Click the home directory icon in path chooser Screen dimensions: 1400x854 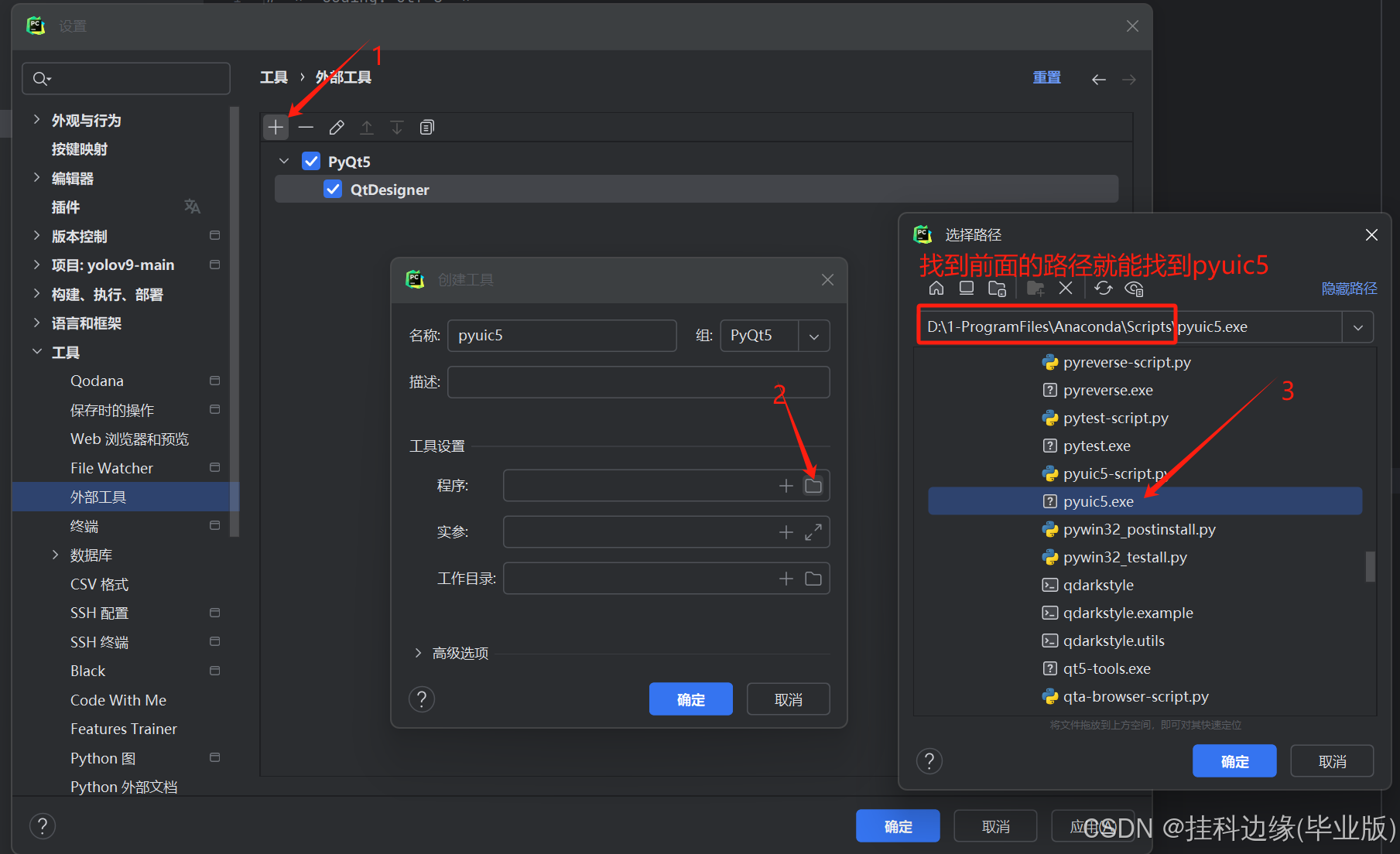tap(936, 289)
